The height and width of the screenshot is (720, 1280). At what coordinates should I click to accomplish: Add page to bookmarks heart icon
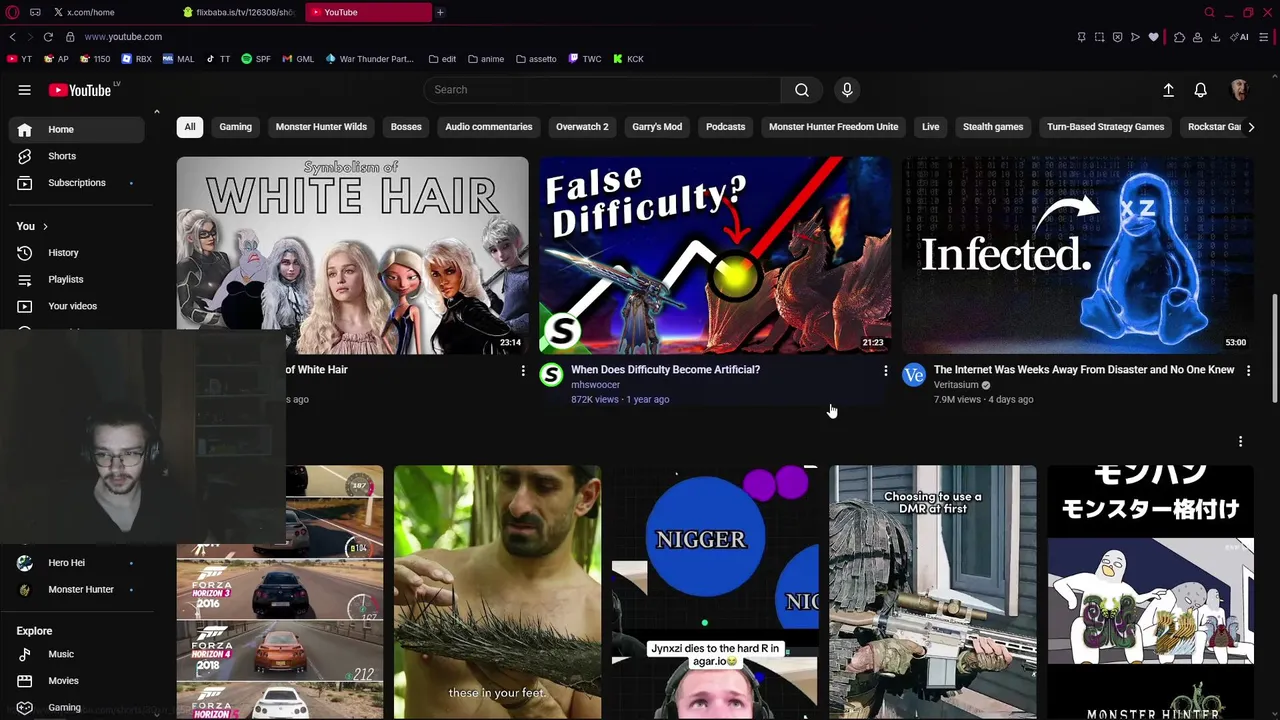point(1153,37)
